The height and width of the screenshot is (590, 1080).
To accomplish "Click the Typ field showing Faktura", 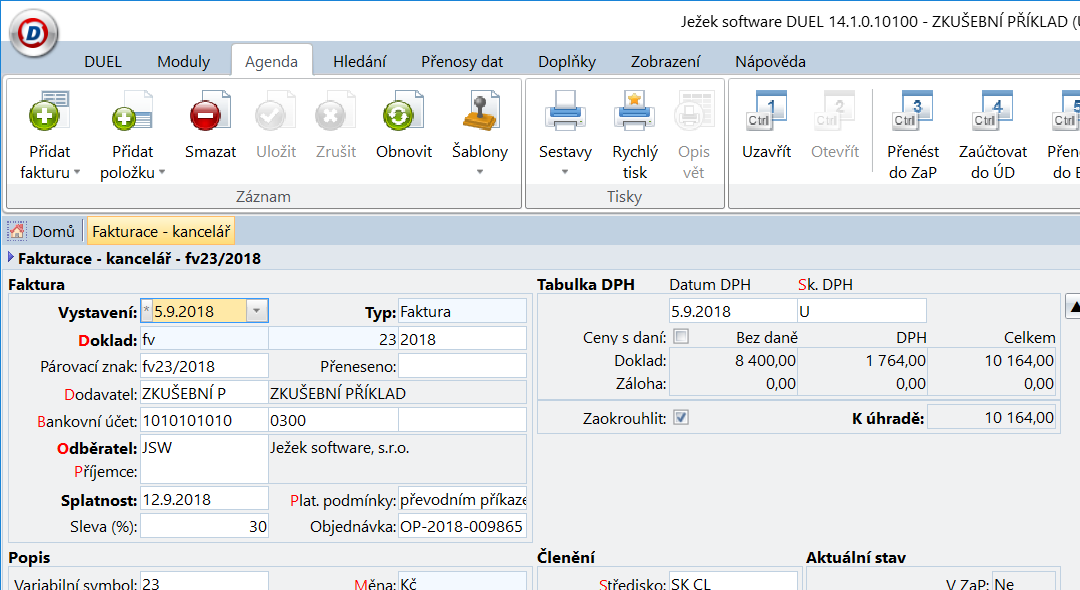I will tap(462, 311).
